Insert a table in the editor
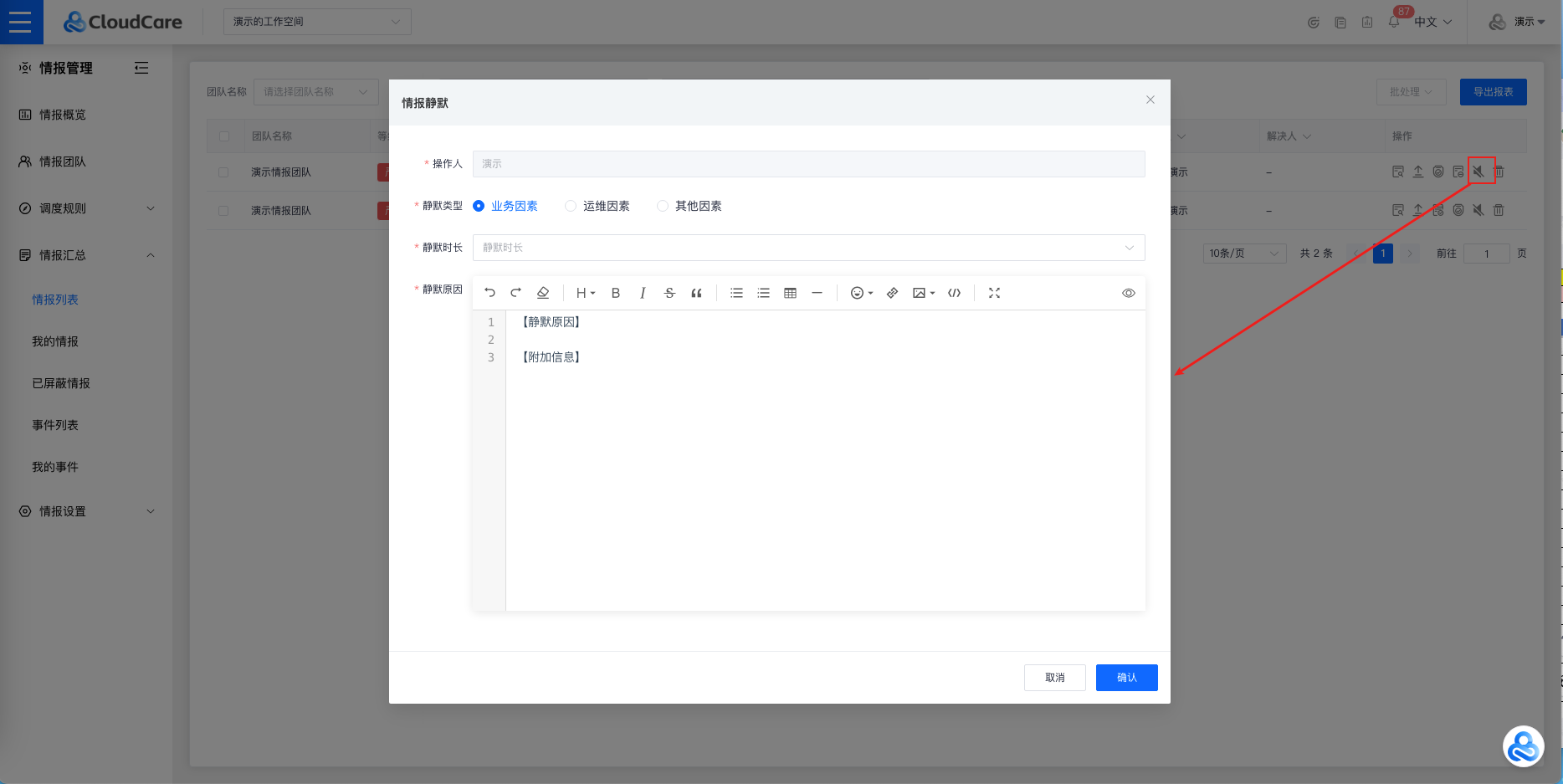Image resolution: width=1563 pixels, height=784 pixels. pyautogui.click(x=790, y=293)
